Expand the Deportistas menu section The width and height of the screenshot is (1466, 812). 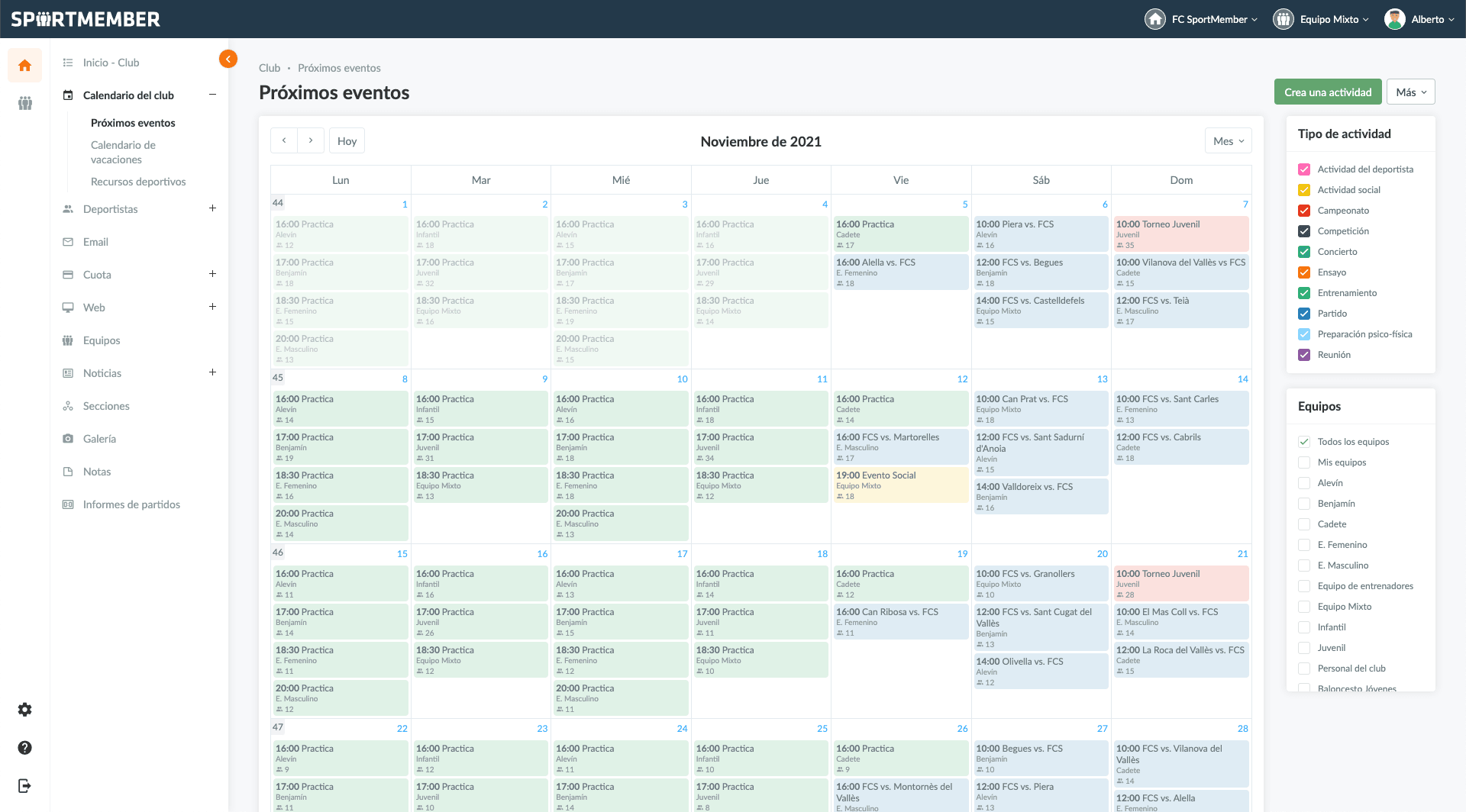[212, 208]
